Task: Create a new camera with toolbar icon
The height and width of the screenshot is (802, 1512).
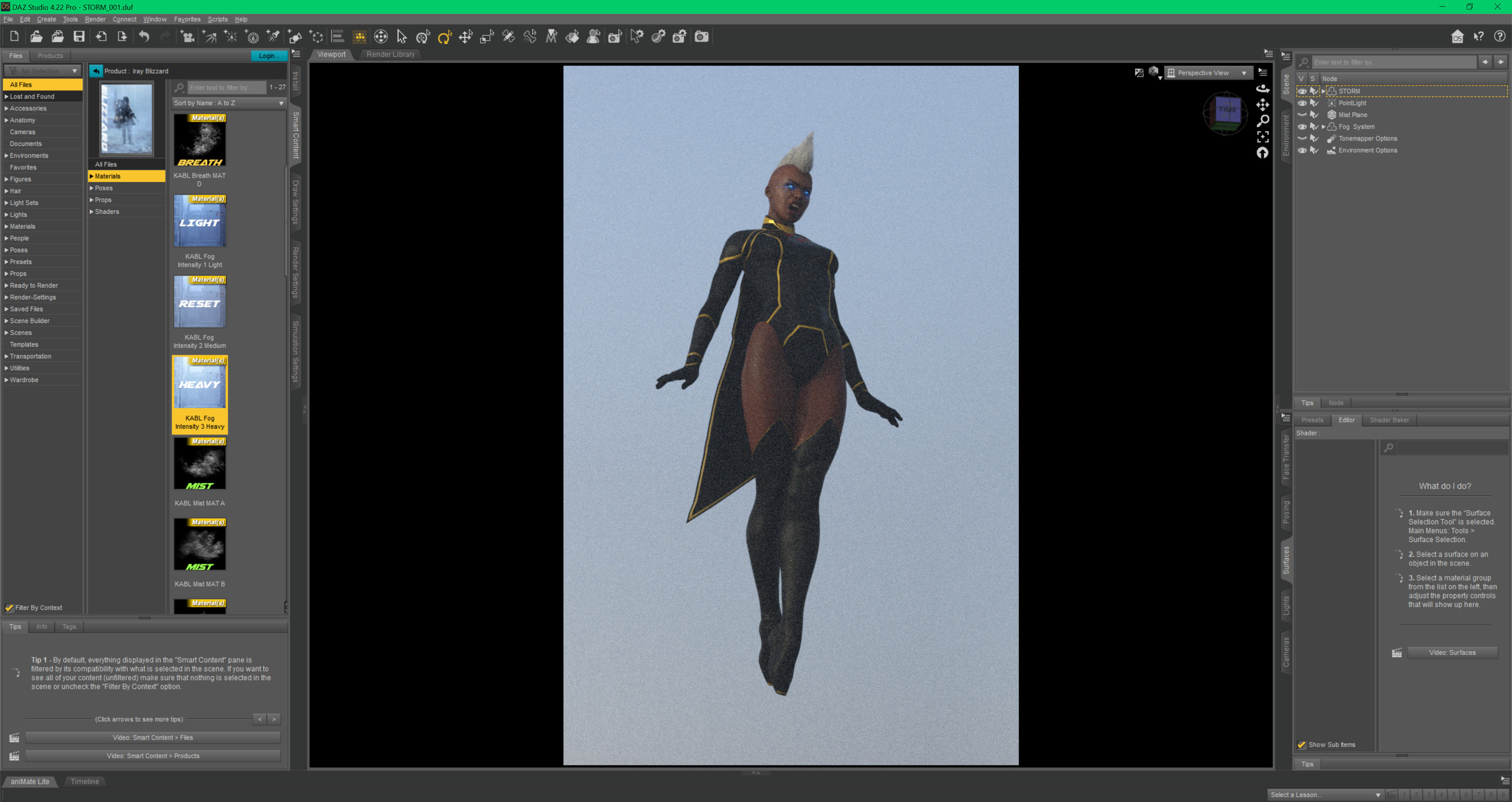Action: pyautogui.click(x=188, y=36)
